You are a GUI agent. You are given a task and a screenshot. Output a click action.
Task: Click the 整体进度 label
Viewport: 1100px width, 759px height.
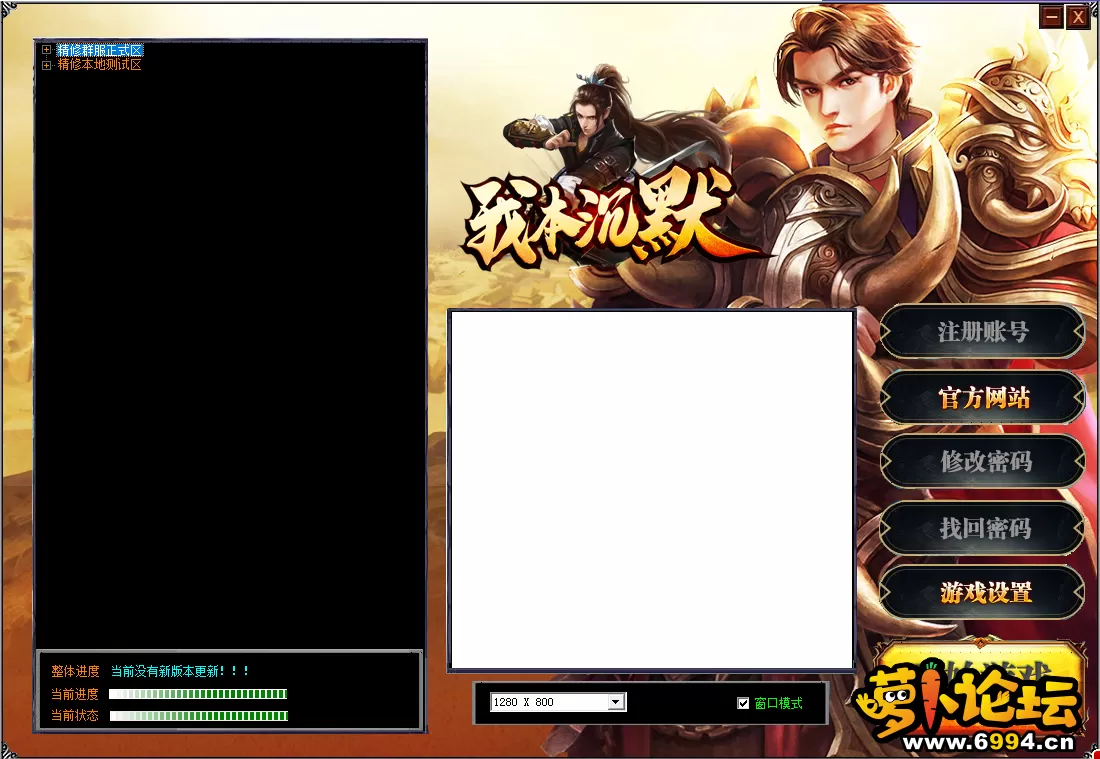coord(75,671)
